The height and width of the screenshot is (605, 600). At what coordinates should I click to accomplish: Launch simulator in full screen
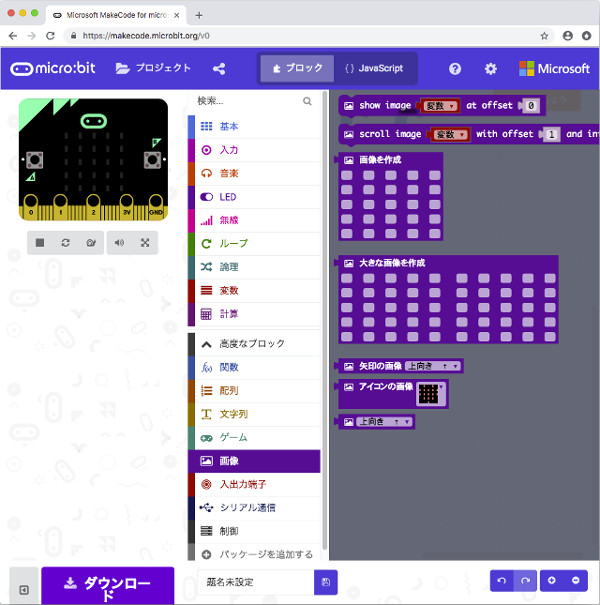click(x=145, y=242)
